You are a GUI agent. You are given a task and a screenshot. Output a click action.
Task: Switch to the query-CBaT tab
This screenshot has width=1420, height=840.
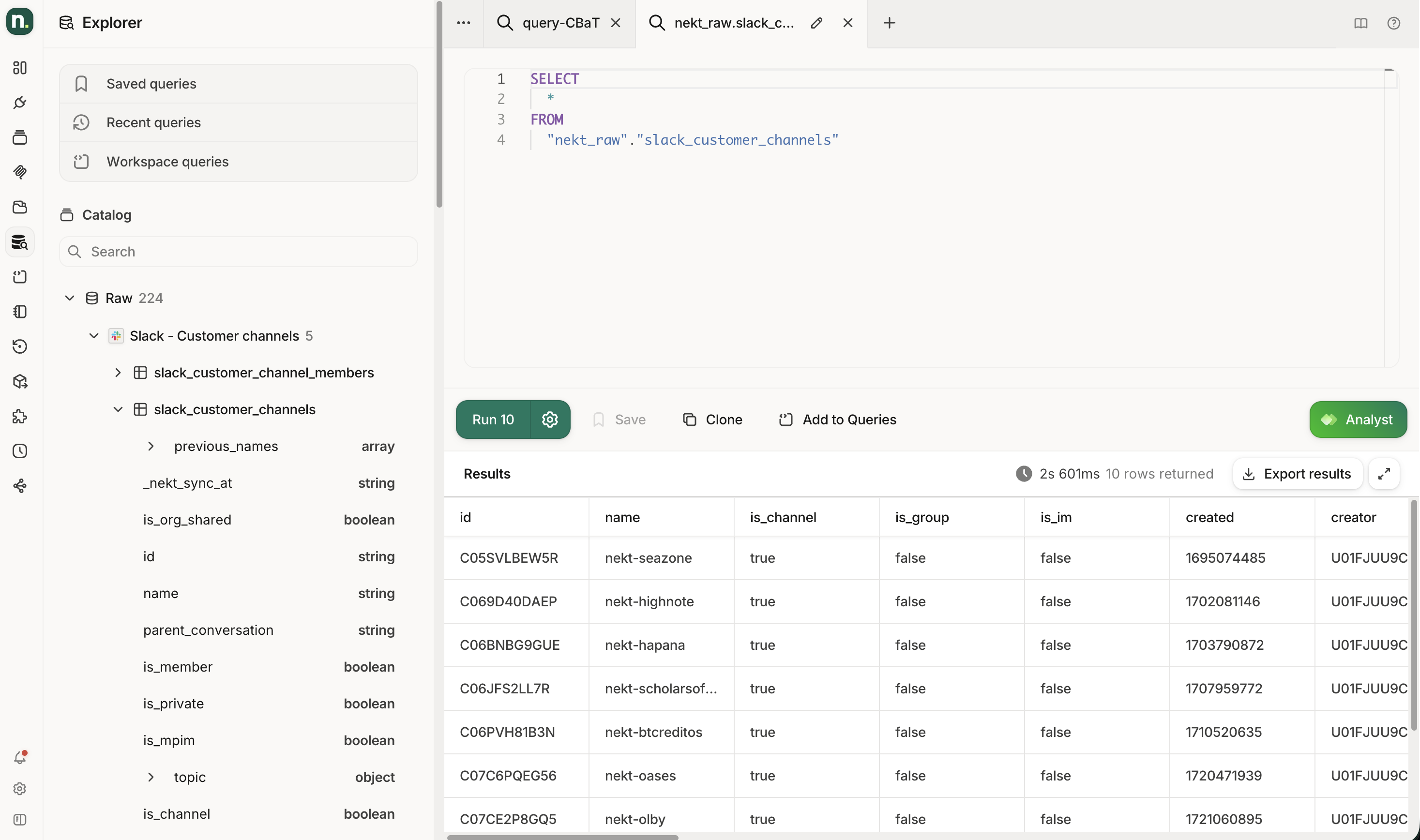(x=560, y=23)
